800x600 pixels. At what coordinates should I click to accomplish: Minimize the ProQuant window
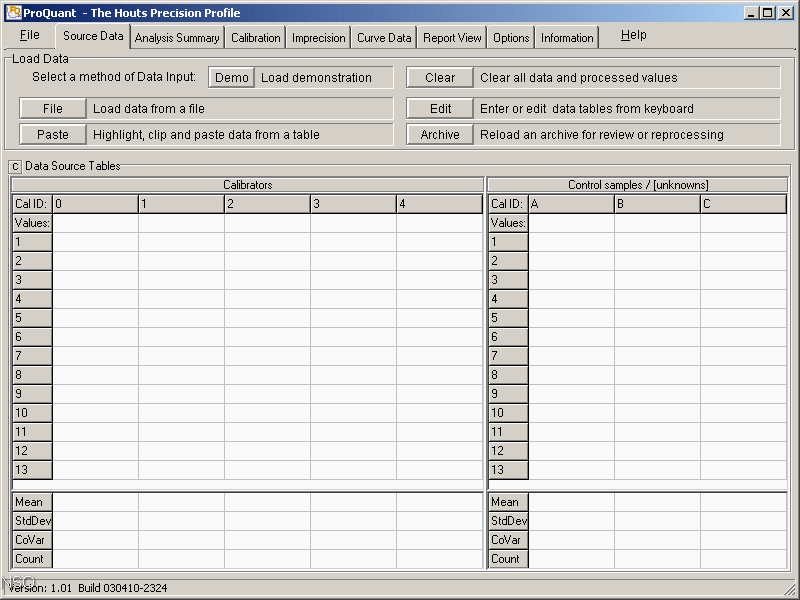pyautogui.click(x=751, y=13)
